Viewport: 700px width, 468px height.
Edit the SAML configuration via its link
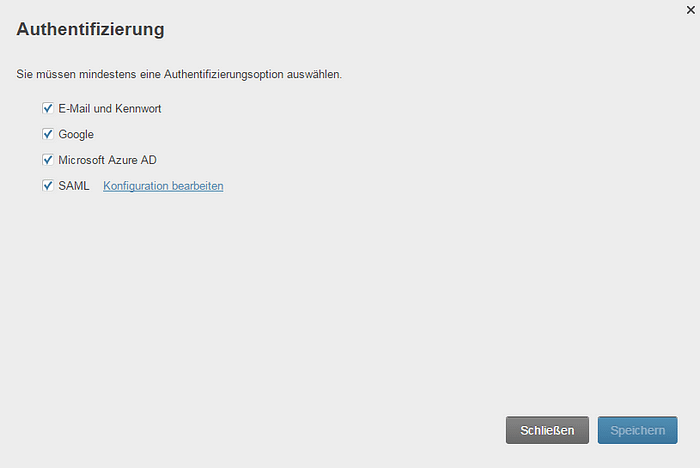click(x=163, y=186)
